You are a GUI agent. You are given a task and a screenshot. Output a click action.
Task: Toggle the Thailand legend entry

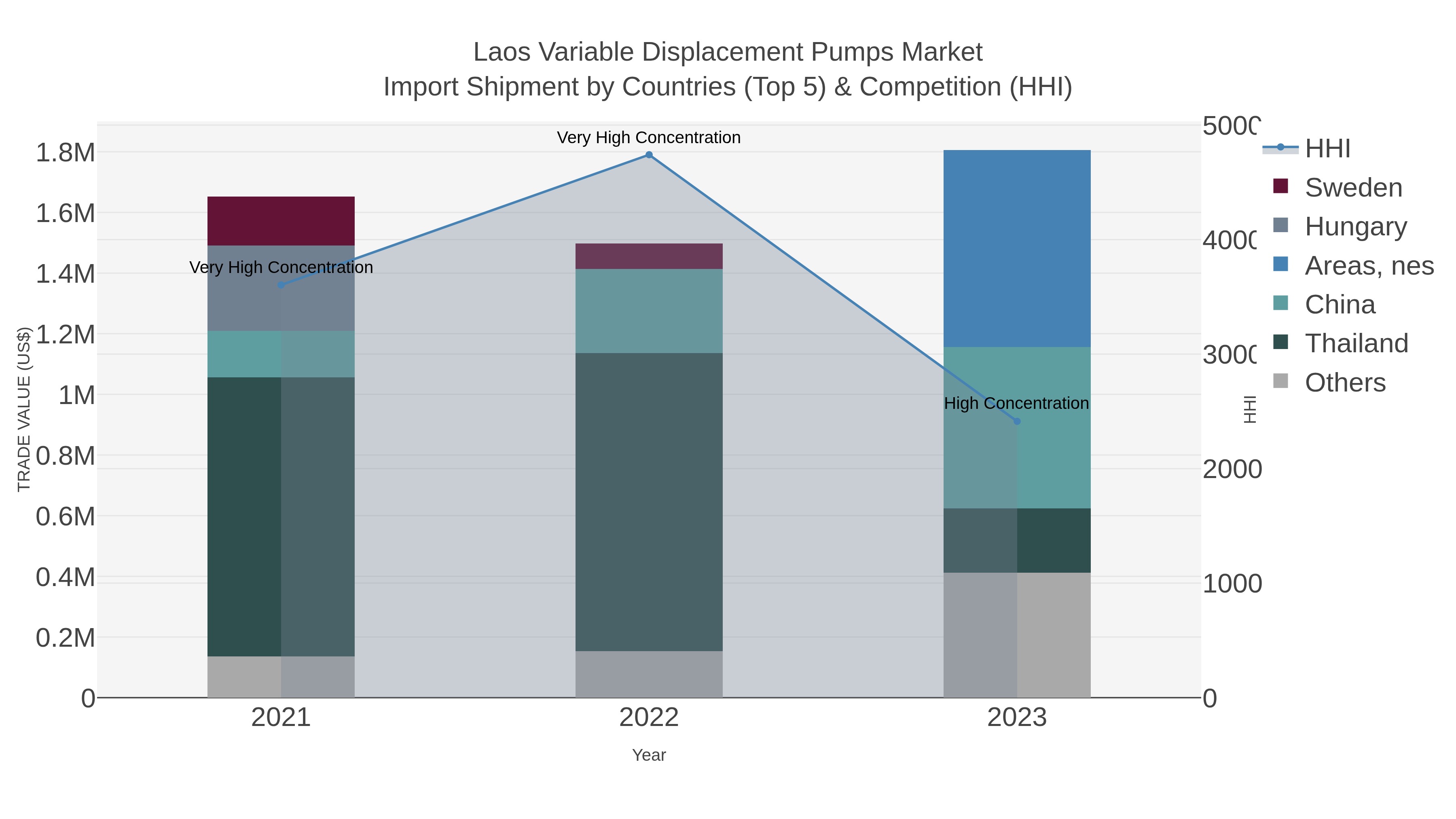click(x=1340, y=343)
